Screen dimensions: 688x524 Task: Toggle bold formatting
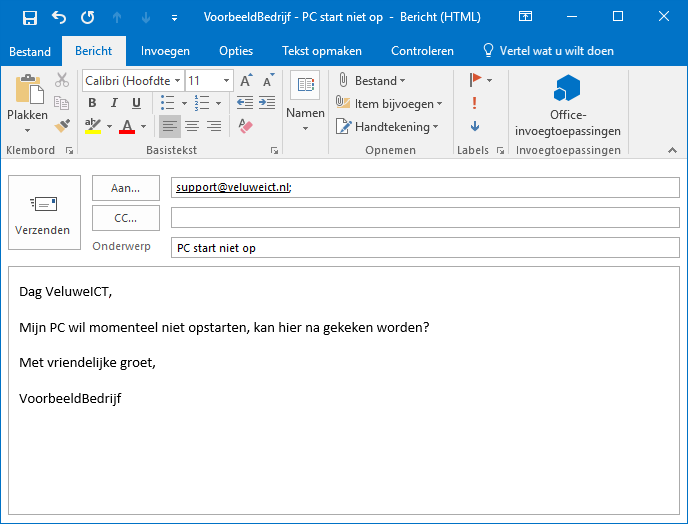(x=92, y=103)
